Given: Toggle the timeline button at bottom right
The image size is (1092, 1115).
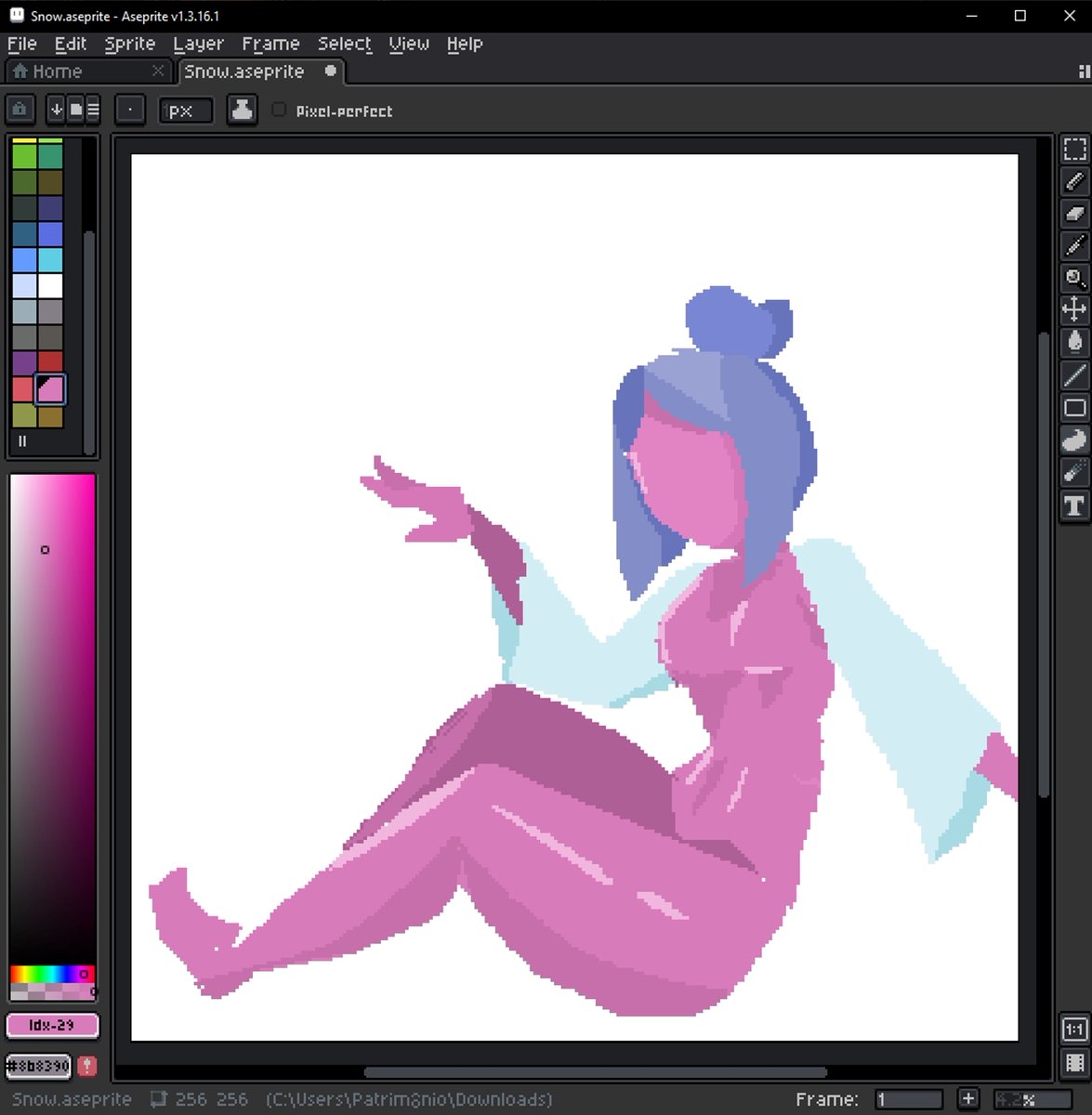Looking at the screenshot, I should point(1074,1063).
